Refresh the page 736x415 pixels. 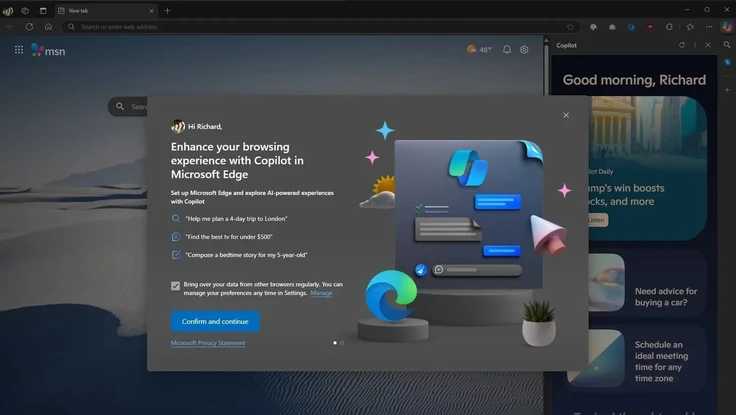29,27
